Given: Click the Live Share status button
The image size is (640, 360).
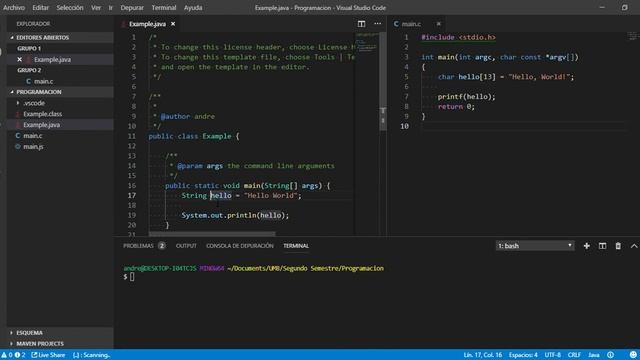Looking at the screenshot, I should pyautogui.click(x=48, y=355).
